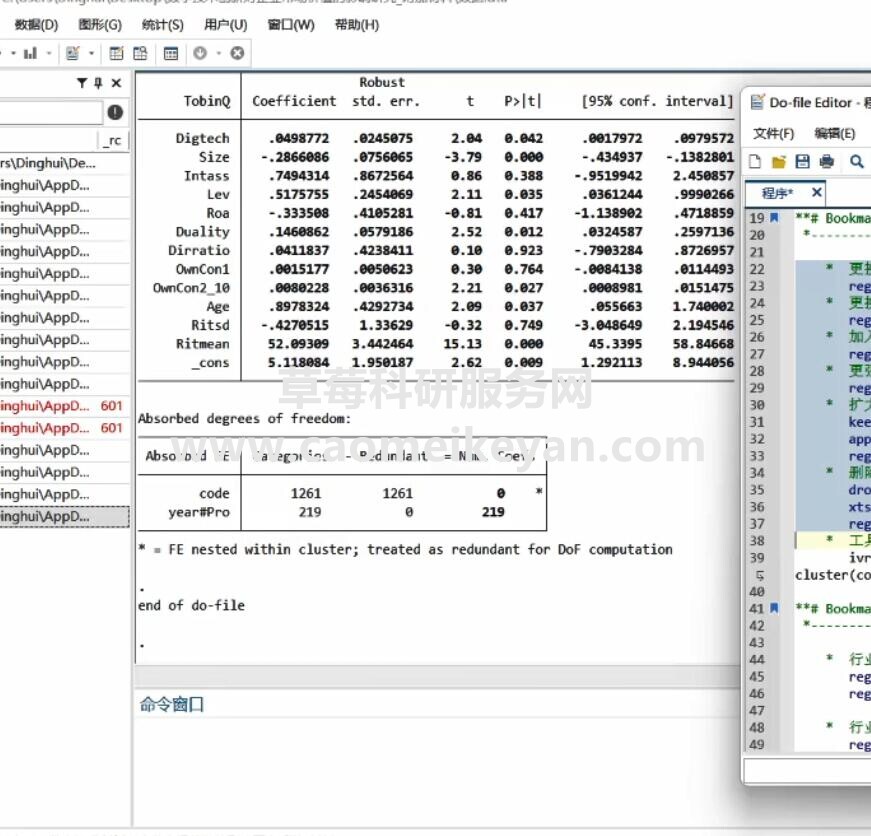The image size is (871, 836).
Task: Open the Variables Manager toolbar icon
Action: pos(171,53)
